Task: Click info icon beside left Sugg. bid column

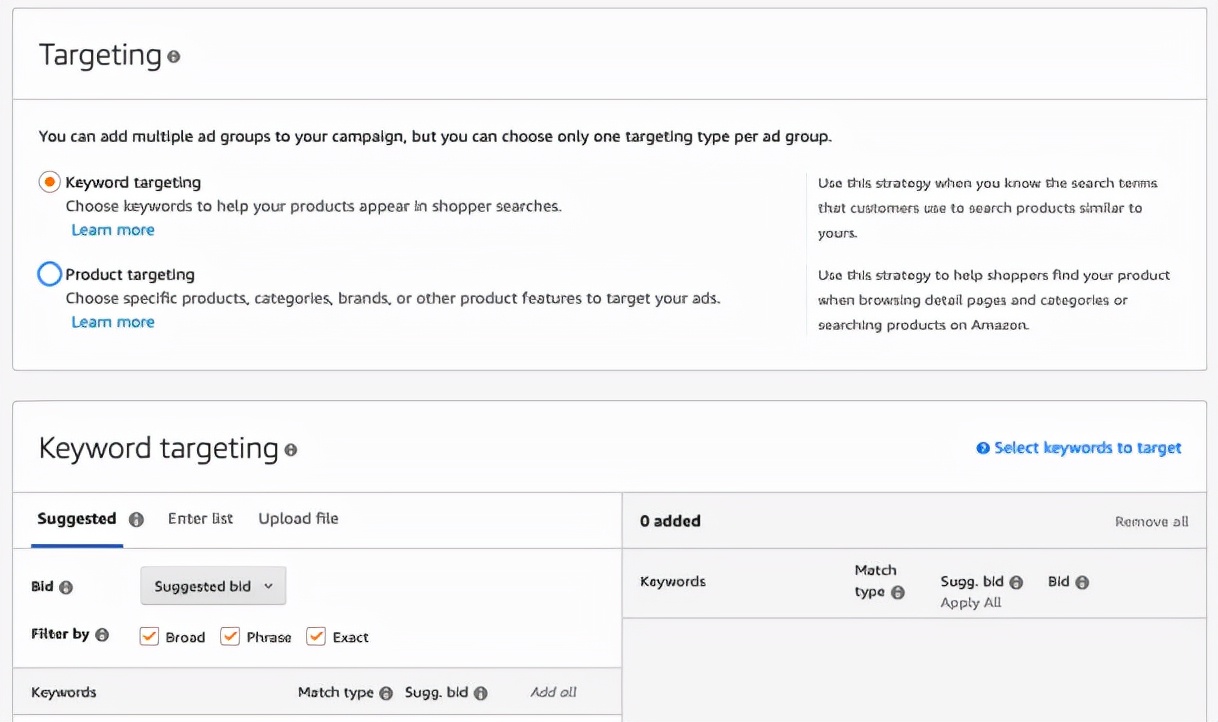Action: coord(481,693)
